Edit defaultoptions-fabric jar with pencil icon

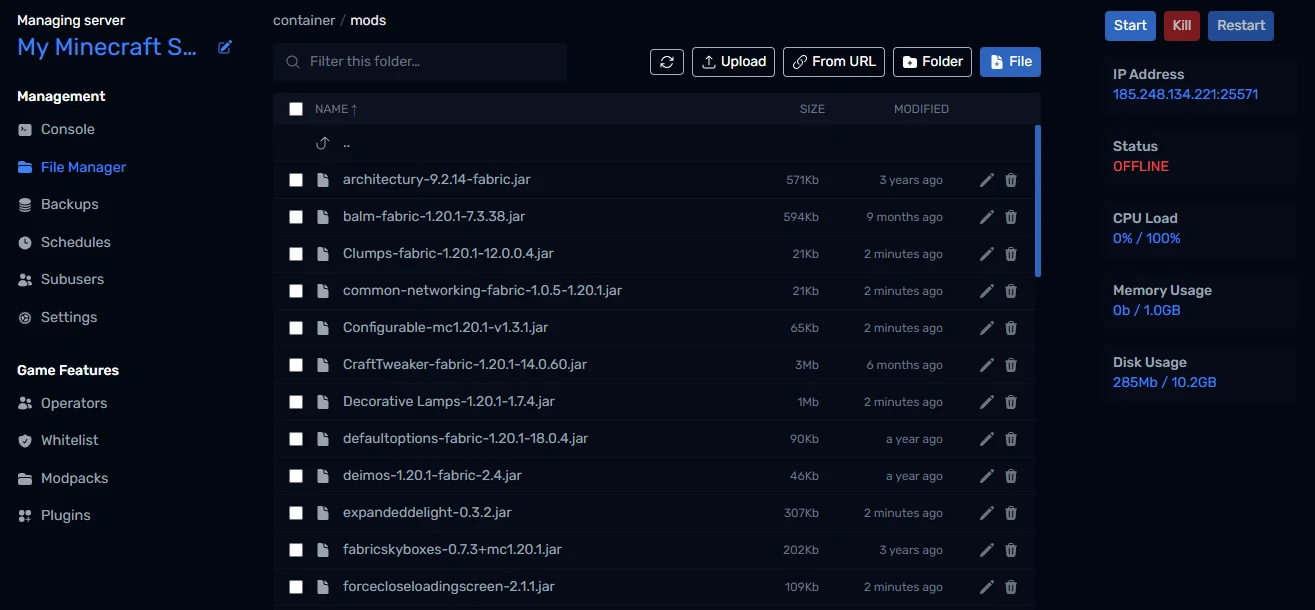pyautogui.click(x=987, y=439)
